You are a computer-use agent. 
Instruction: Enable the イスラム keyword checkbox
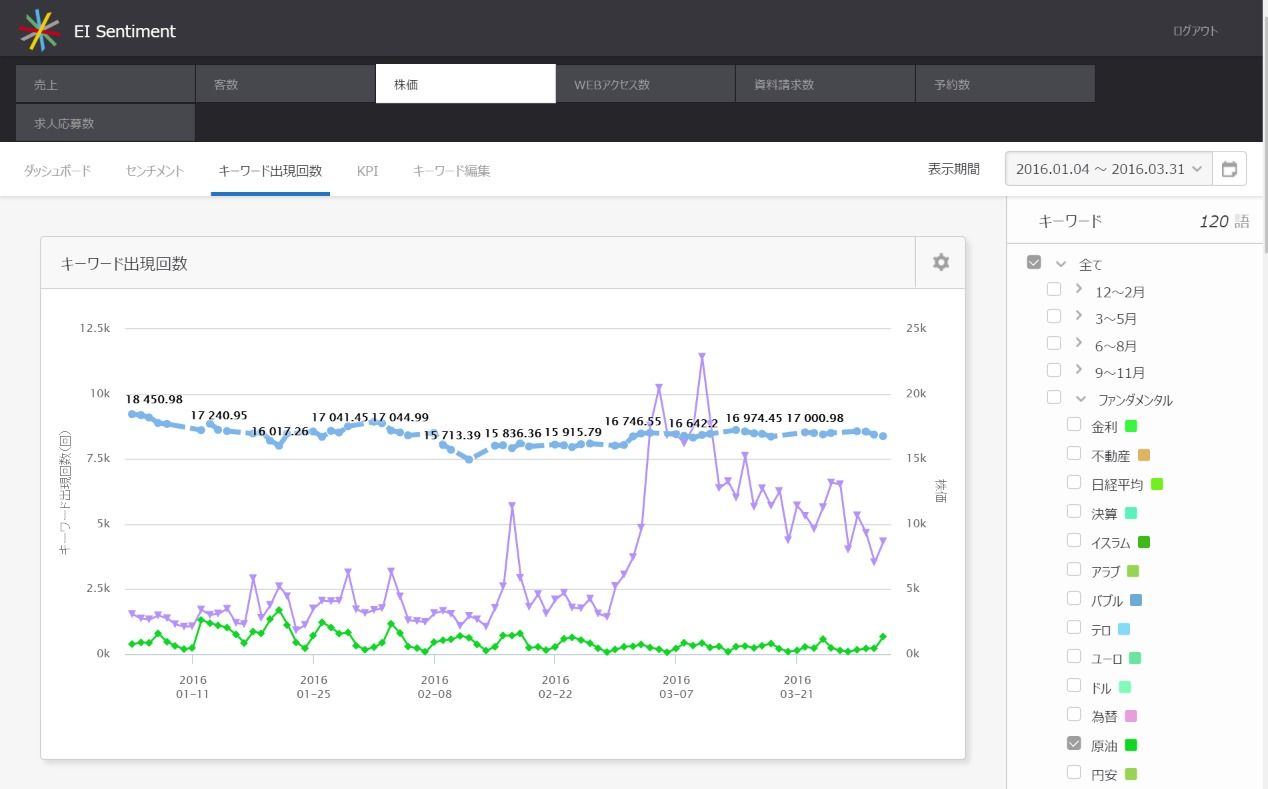pos(1074,540)
